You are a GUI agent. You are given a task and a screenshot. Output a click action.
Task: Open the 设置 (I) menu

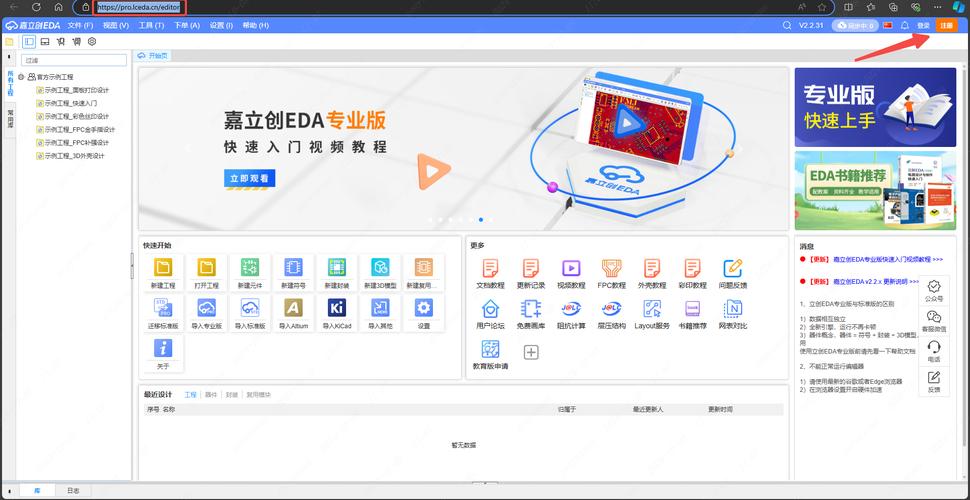click(x=221, y=25)
